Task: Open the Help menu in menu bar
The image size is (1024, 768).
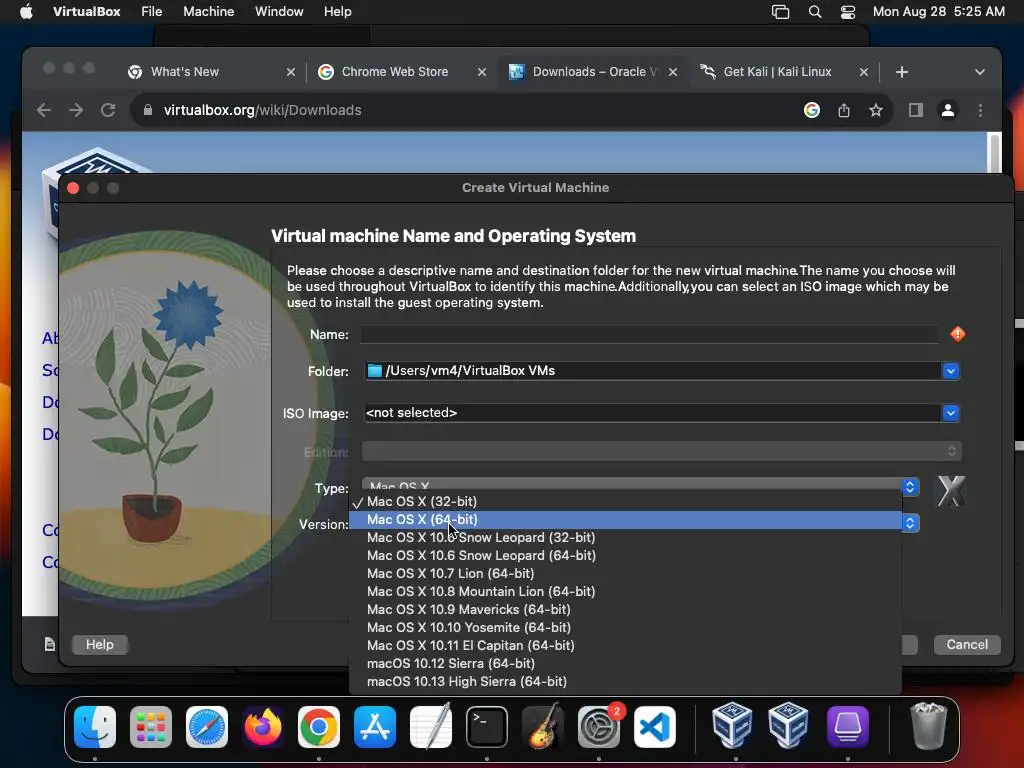Action: click(x=338, y=12)
